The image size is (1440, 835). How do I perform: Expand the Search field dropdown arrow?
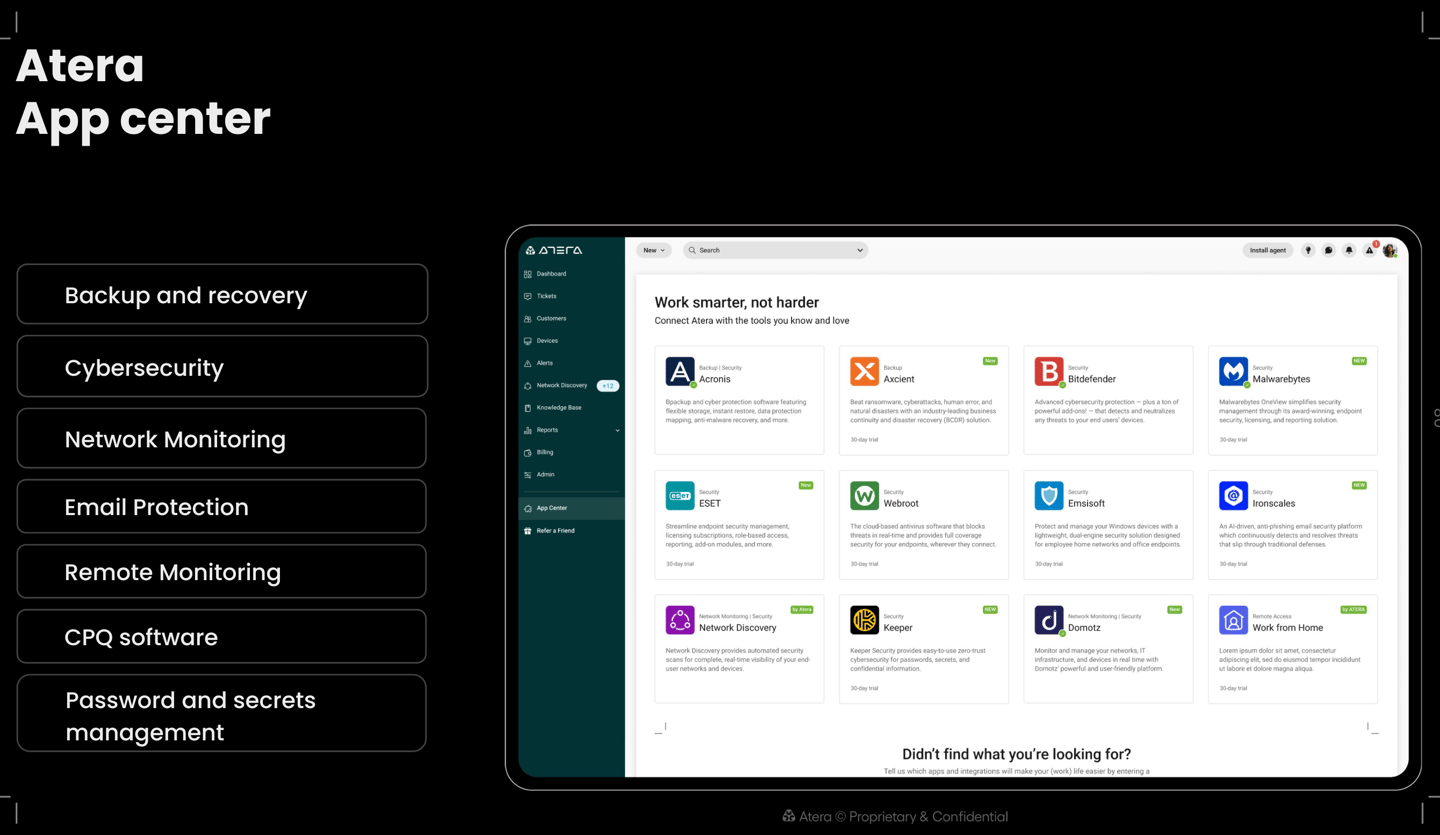[860, 251]
